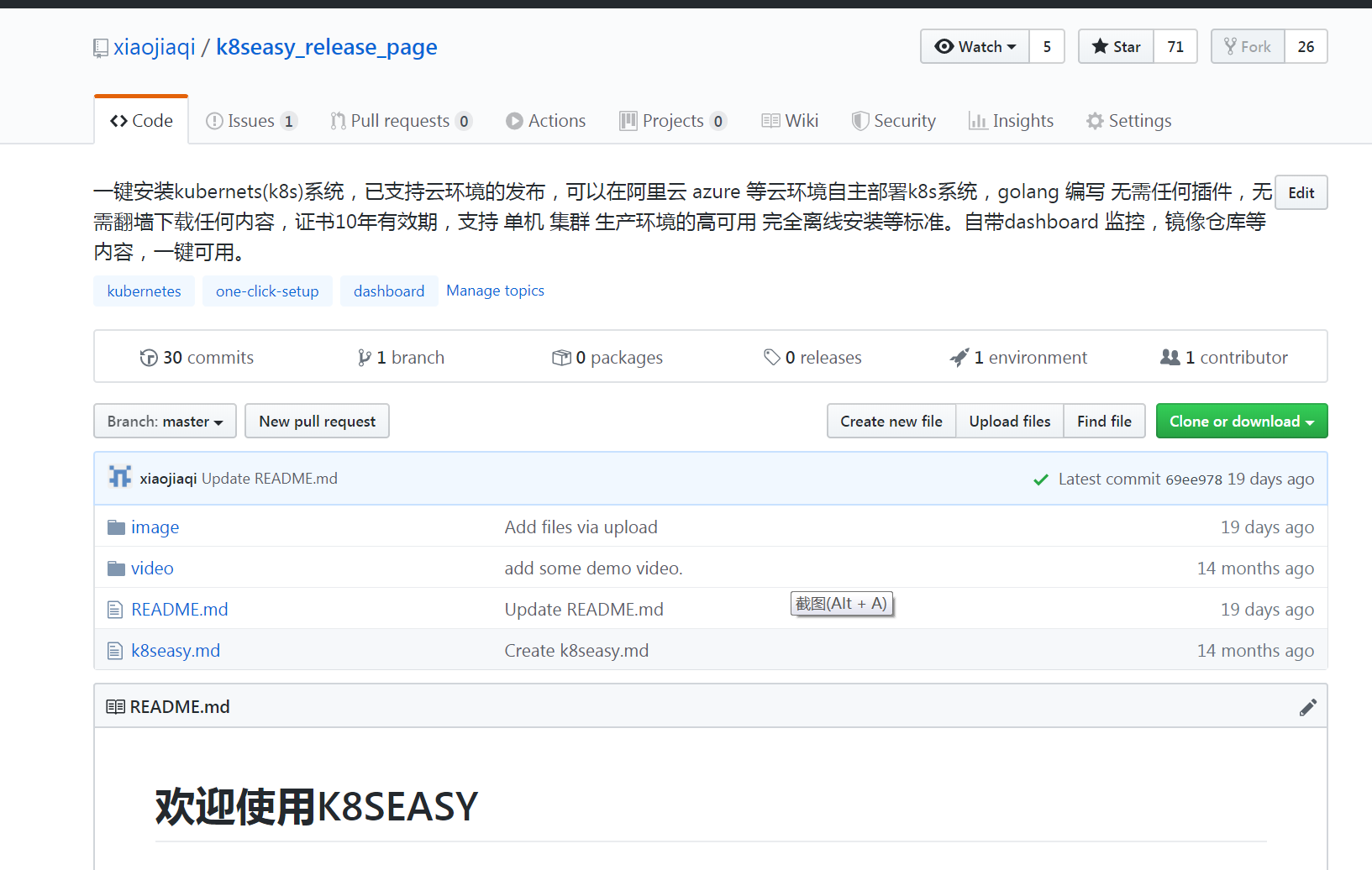The height and width of the screenshot is (870, 1372).
Task: Open latest commit hash 69ee978
Action: click(x=1194, y=480)
